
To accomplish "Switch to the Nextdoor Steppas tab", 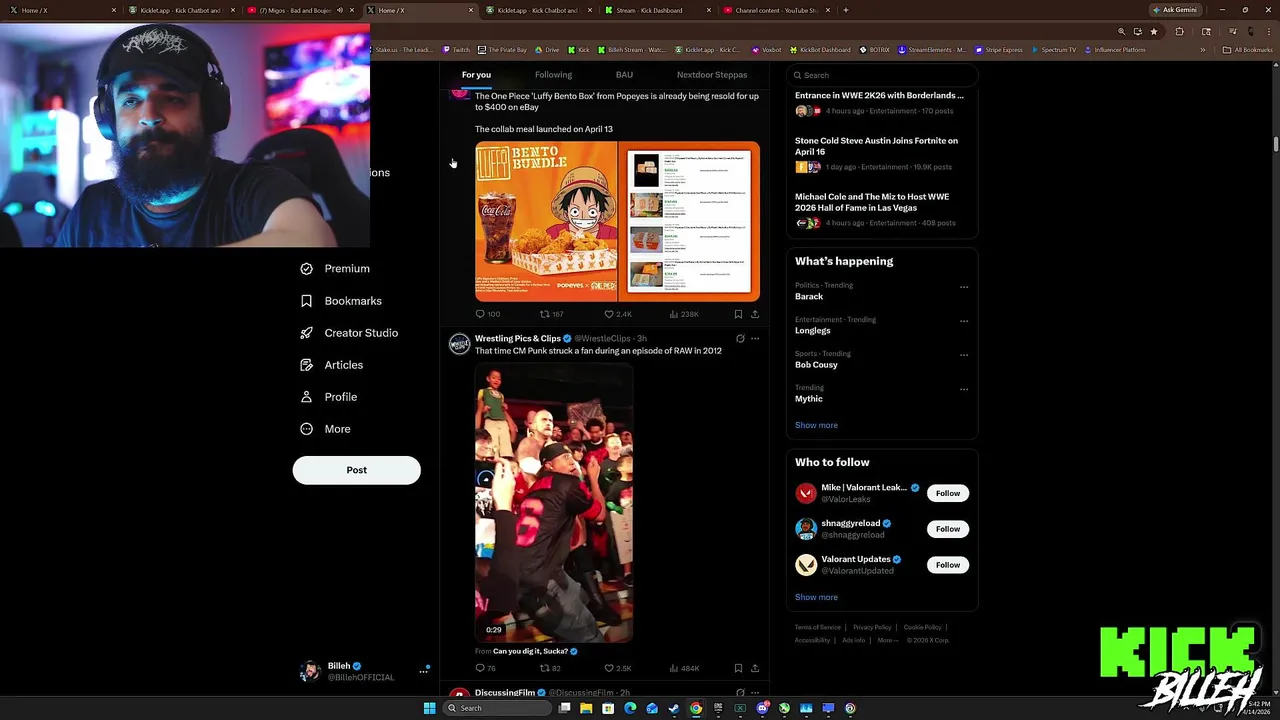I will [712, 75].
